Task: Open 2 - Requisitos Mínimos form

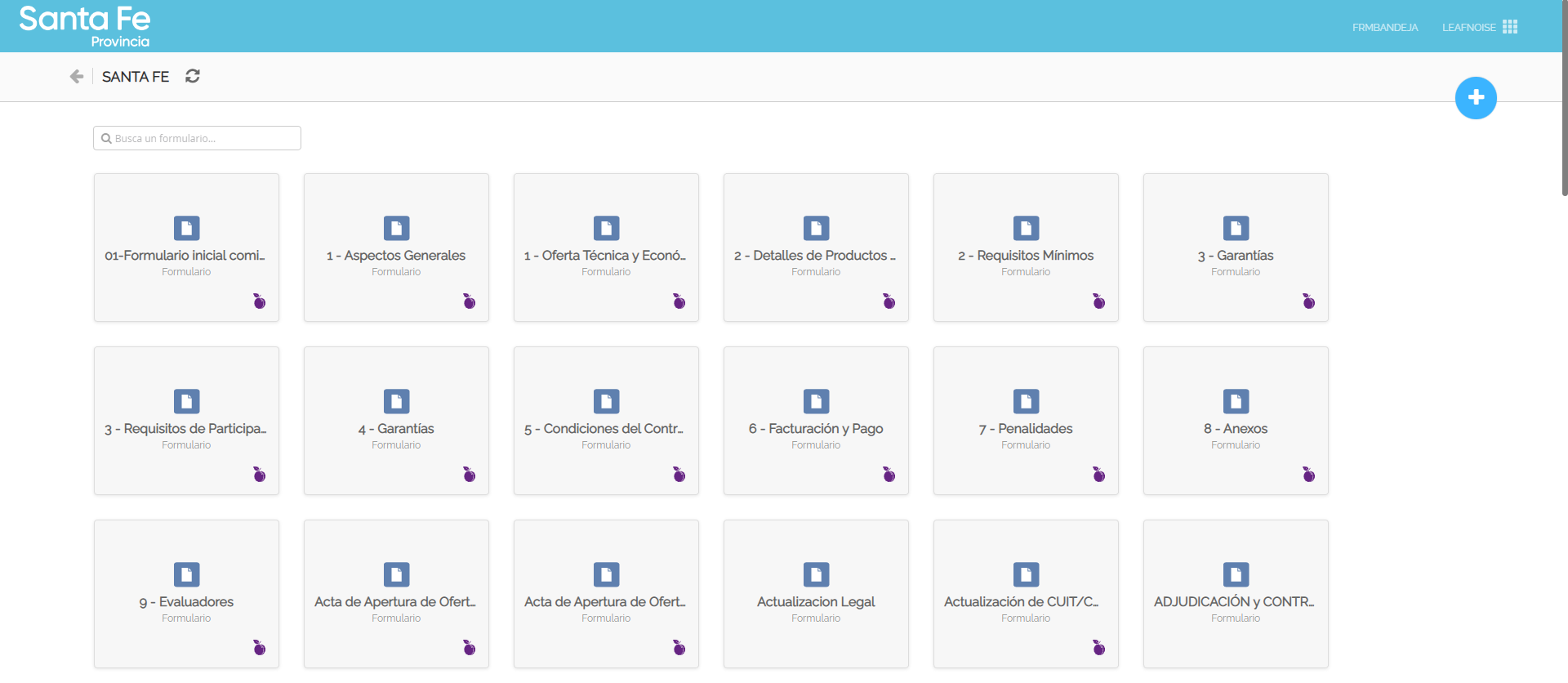Action: (1026, 248)
